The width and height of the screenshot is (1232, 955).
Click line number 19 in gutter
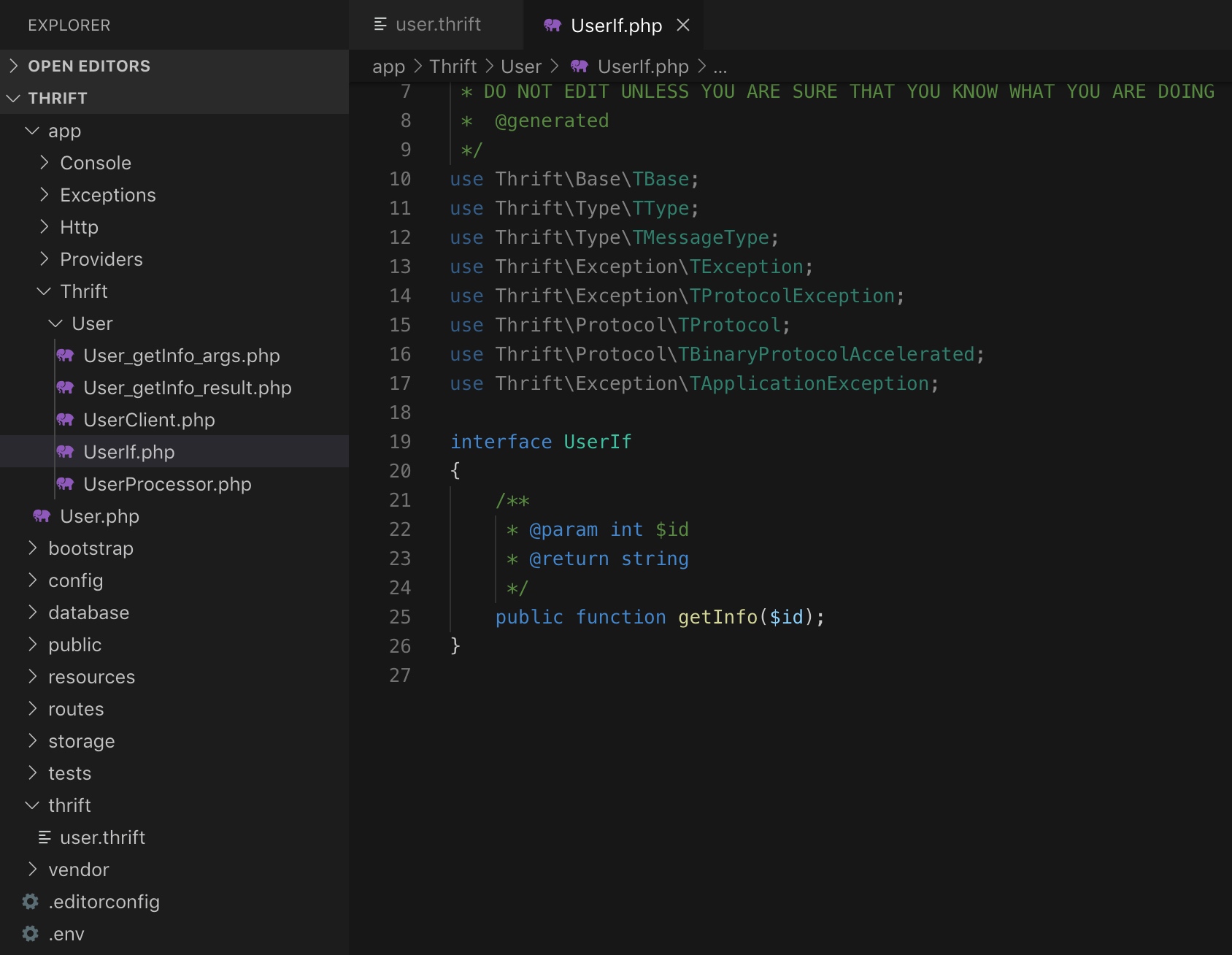(400, 442)
